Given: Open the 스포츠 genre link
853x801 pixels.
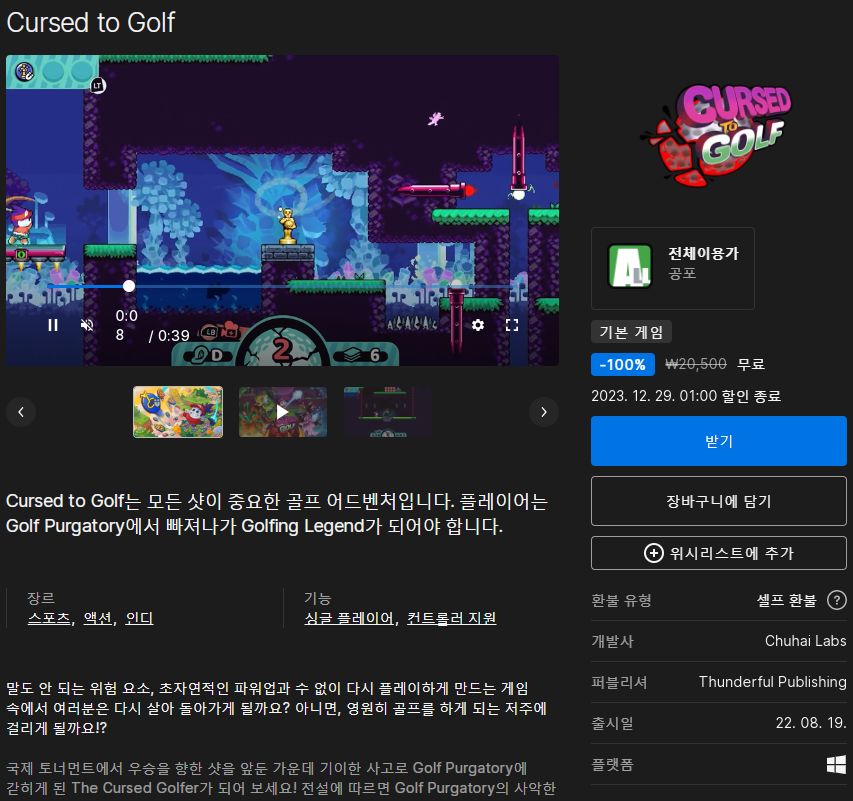Looking at the screenshot, I should pyautogui.click(x=50, y=618).
